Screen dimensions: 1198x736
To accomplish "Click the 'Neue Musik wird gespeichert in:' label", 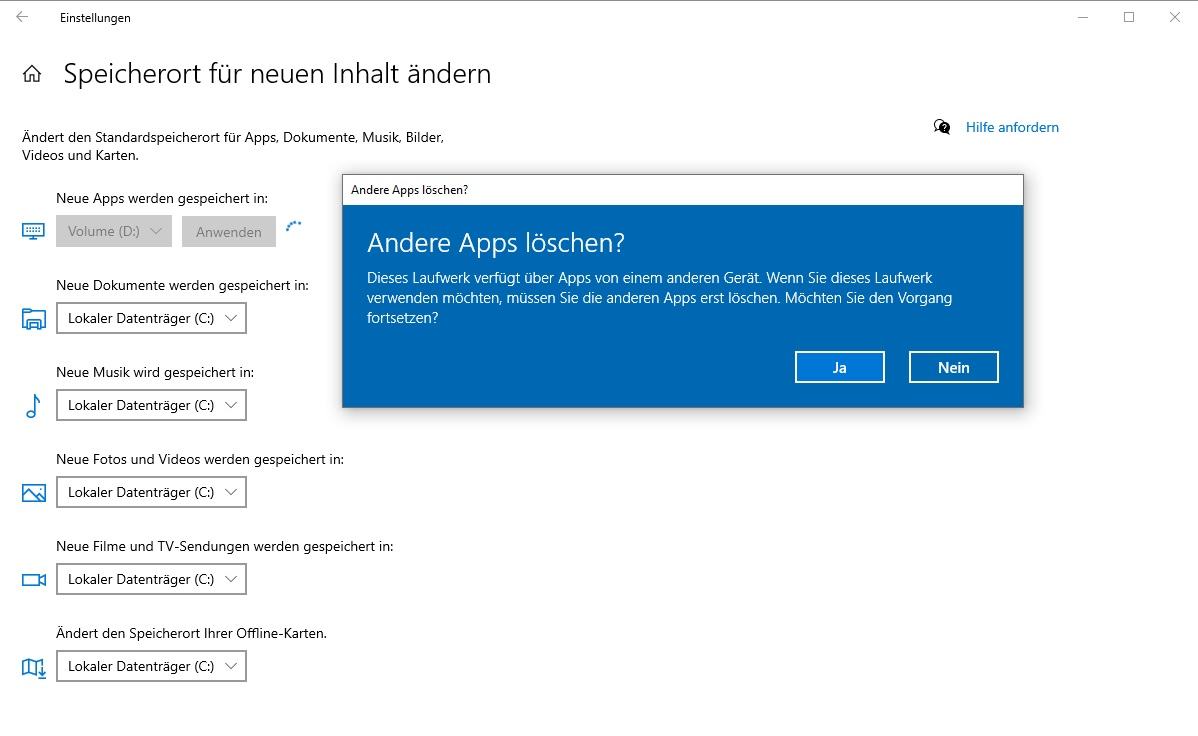I will [155, 372].
